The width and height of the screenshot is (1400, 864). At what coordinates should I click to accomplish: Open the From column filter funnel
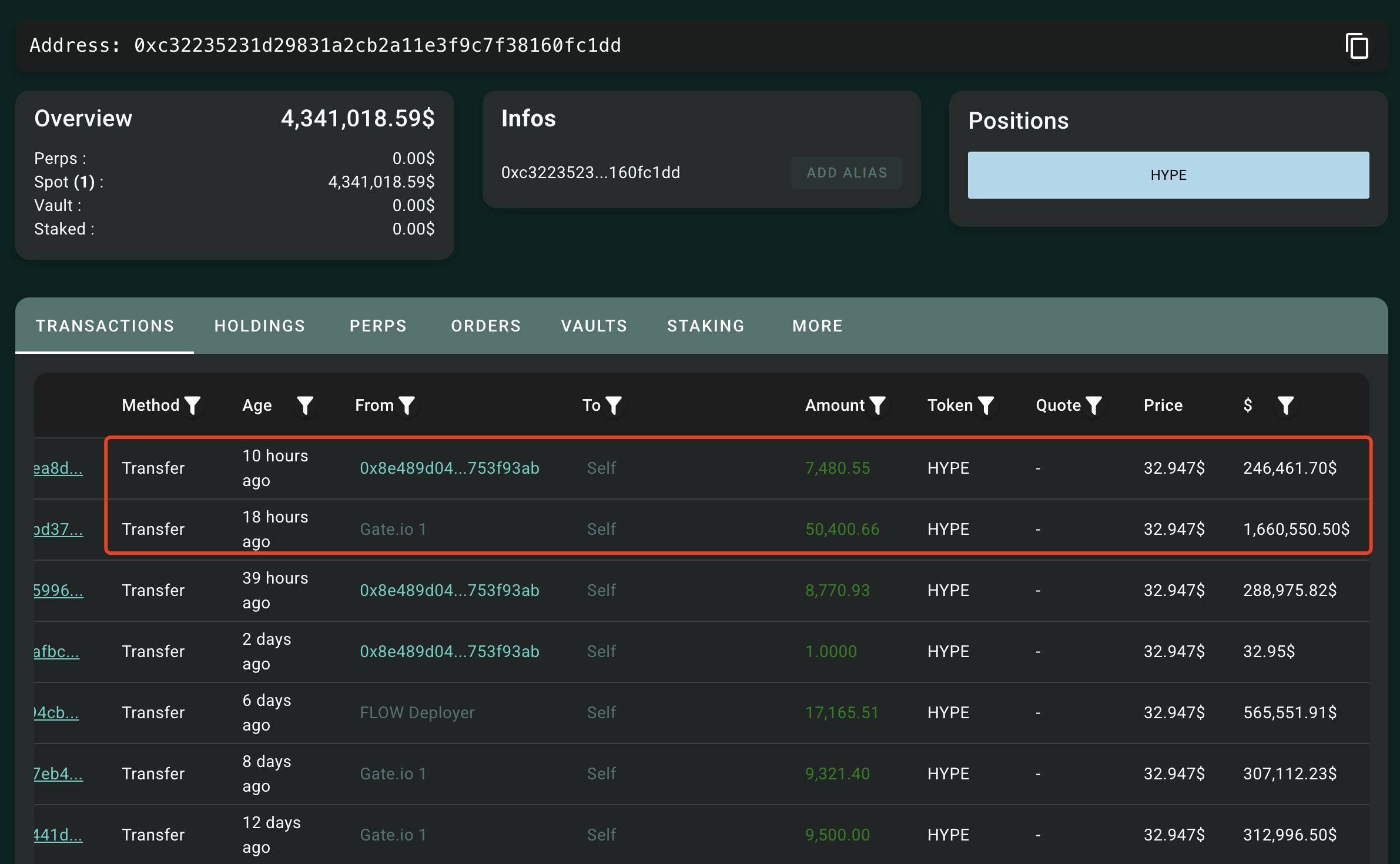406,405
